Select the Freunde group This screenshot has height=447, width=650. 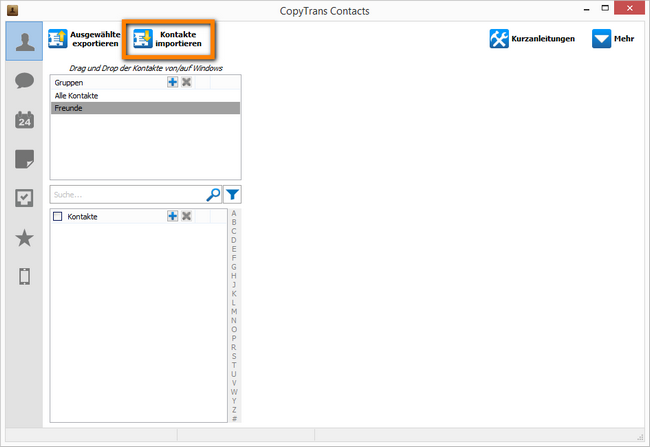click(x=145, y=108)
